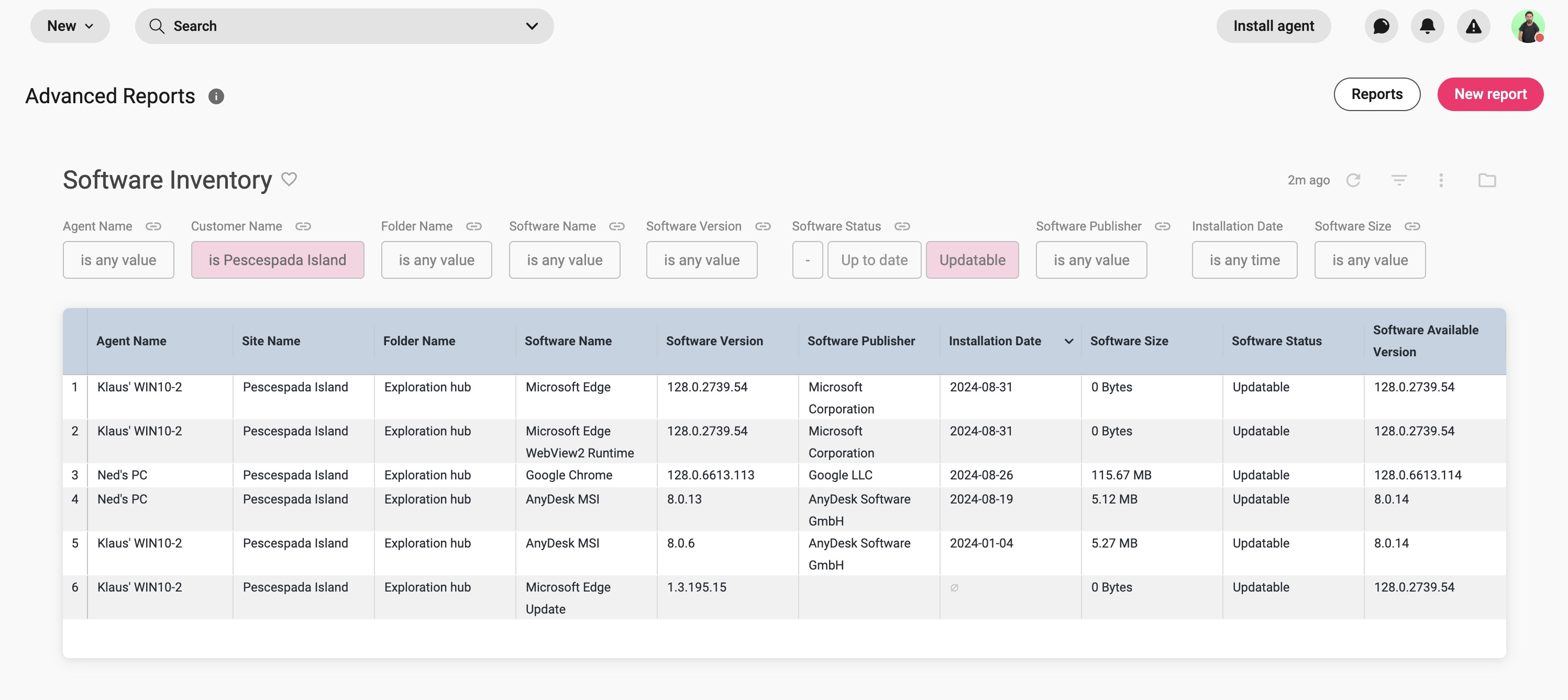Open Agent Name filter value selector
Viewport: 1568px width, 700px height.
(x=118, y=260)
